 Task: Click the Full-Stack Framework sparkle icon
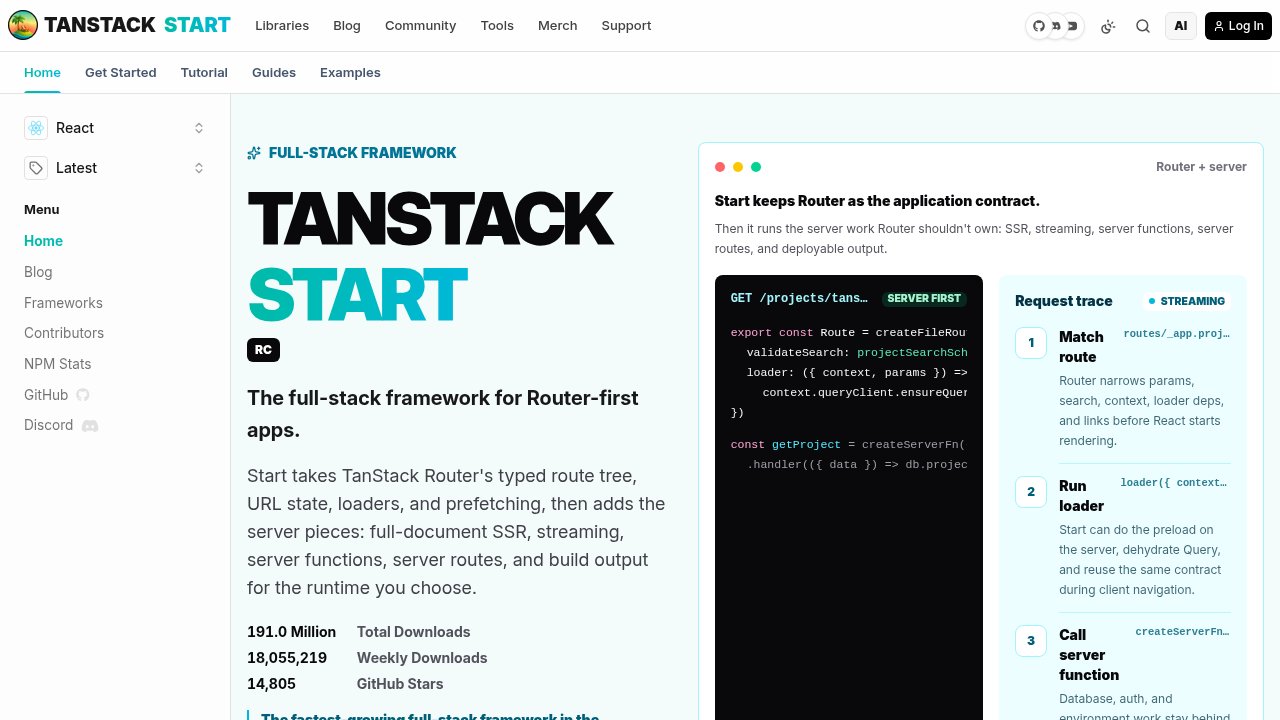click(254, 153)
